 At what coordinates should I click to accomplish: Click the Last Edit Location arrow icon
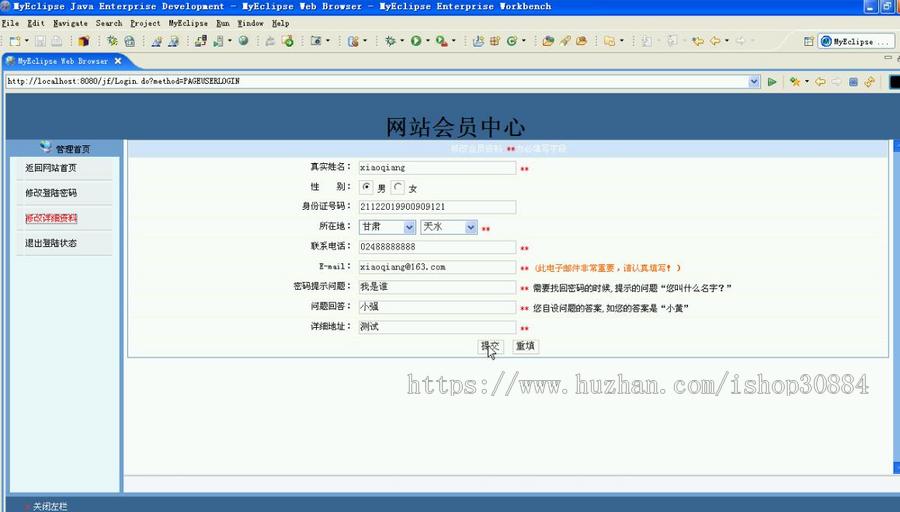click(698, 41)
